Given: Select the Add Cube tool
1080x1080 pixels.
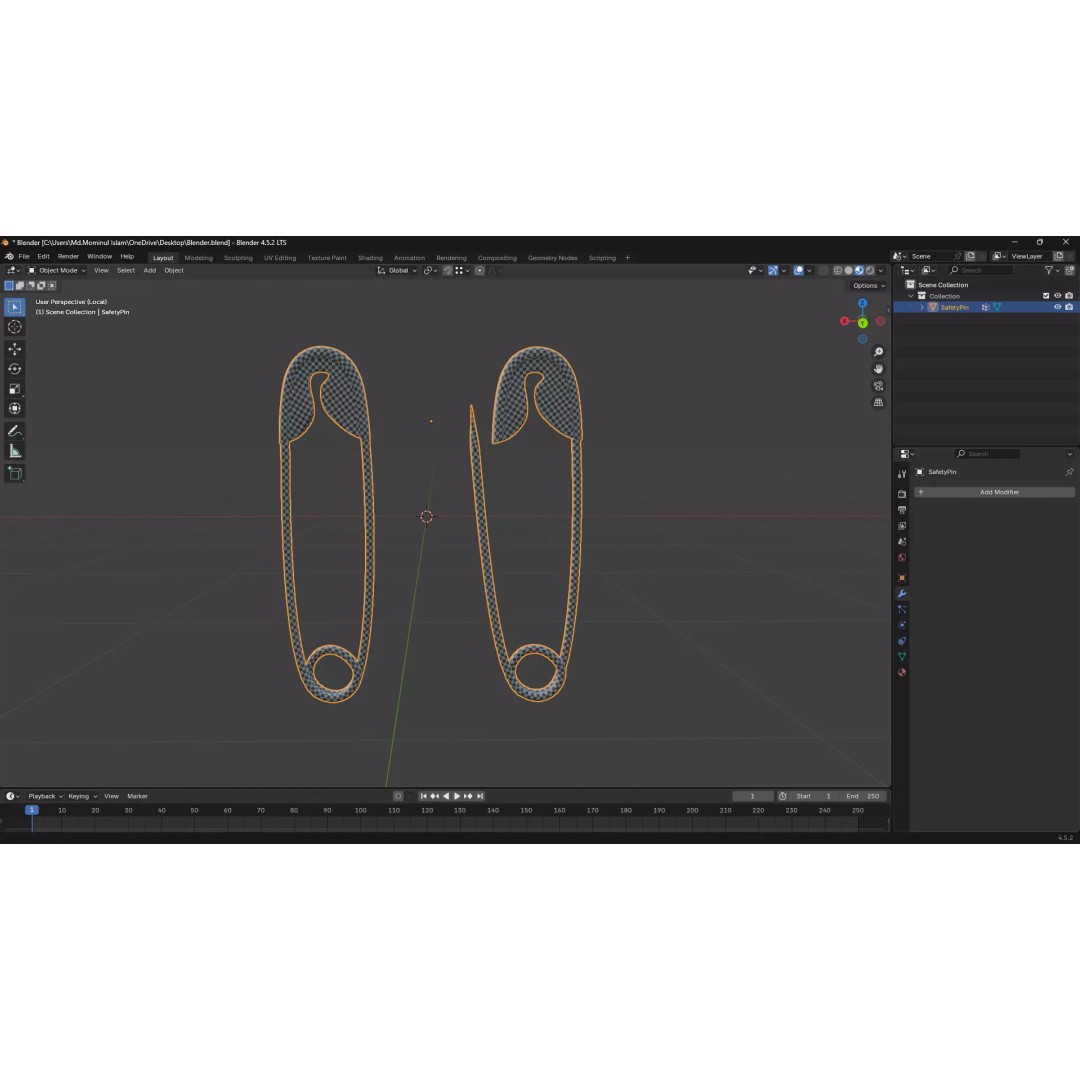Looking at the screenshot, I should (14, 473).
